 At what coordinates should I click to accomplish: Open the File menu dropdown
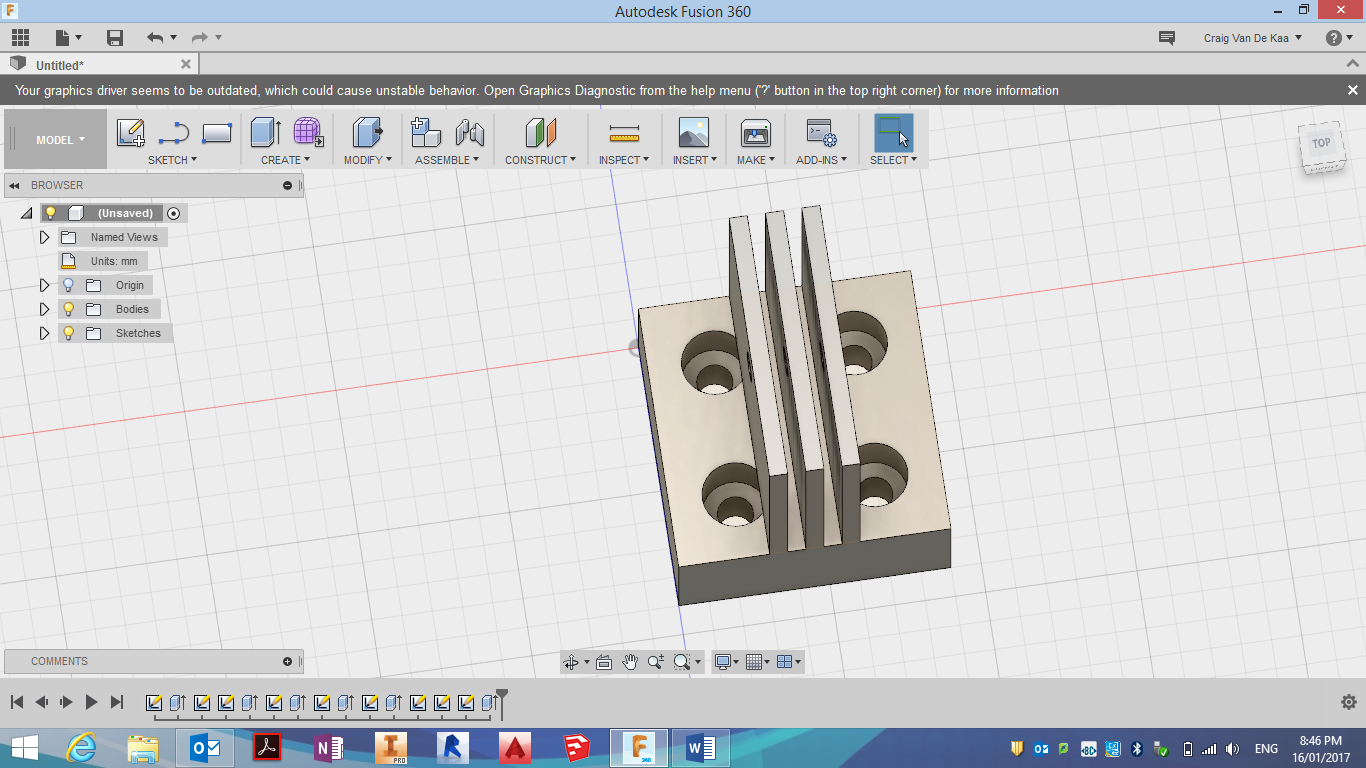pos(67,38)
